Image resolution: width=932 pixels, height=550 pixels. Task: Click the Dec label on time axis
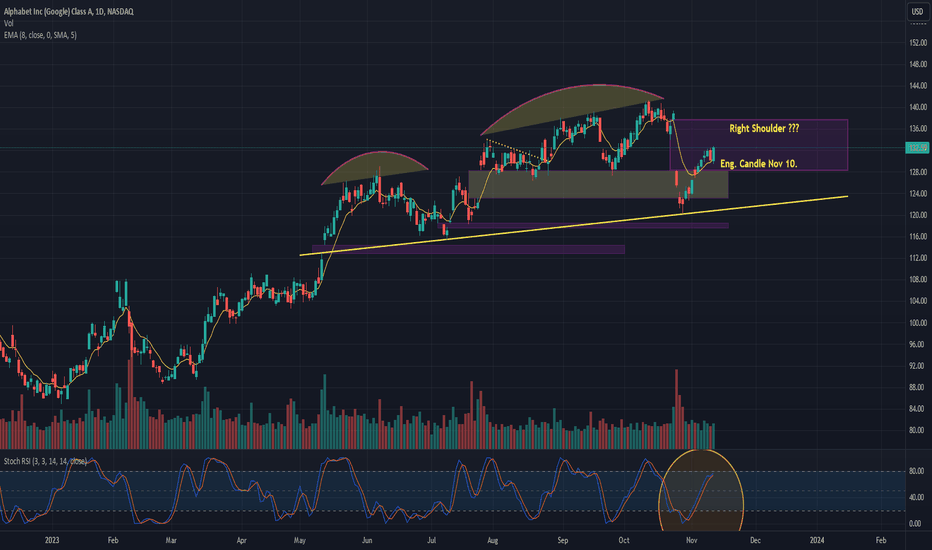point(755,540)
